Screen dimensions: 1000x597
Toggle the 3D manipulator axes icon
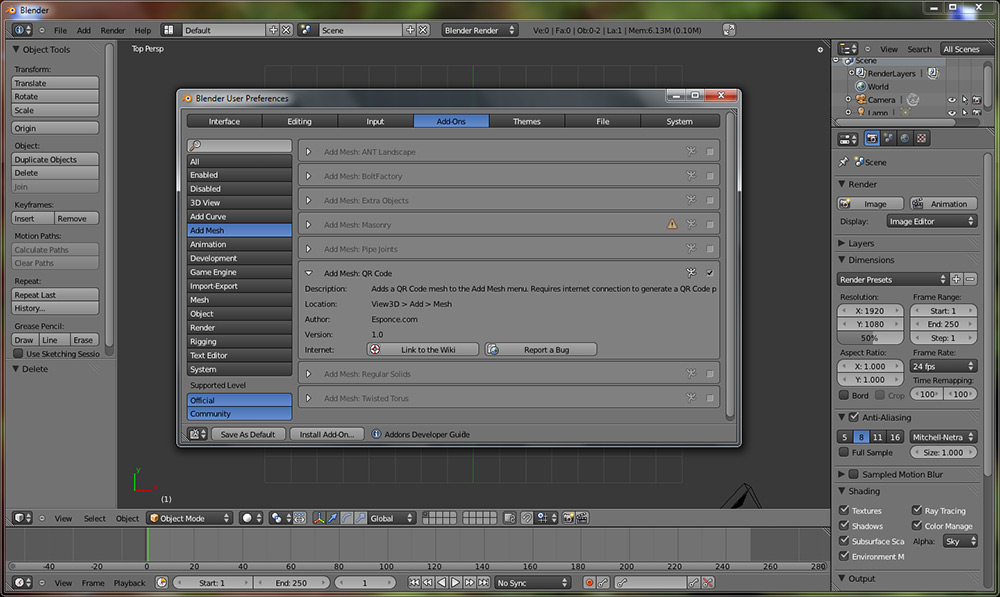pyautogui.click(x=319, y=518)
